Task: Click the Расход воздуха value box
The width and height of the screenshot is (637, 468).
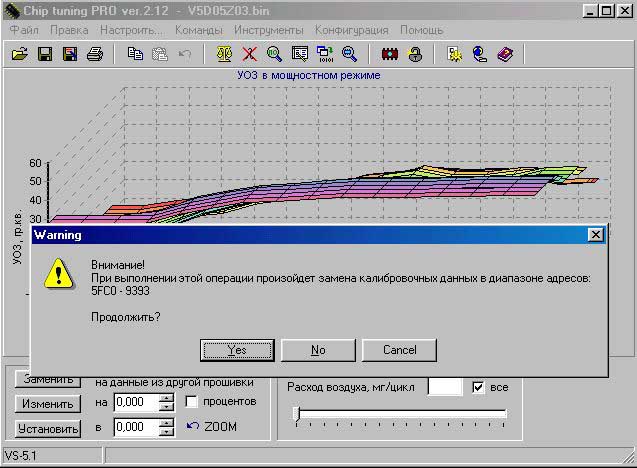Action: pos(445,387)
